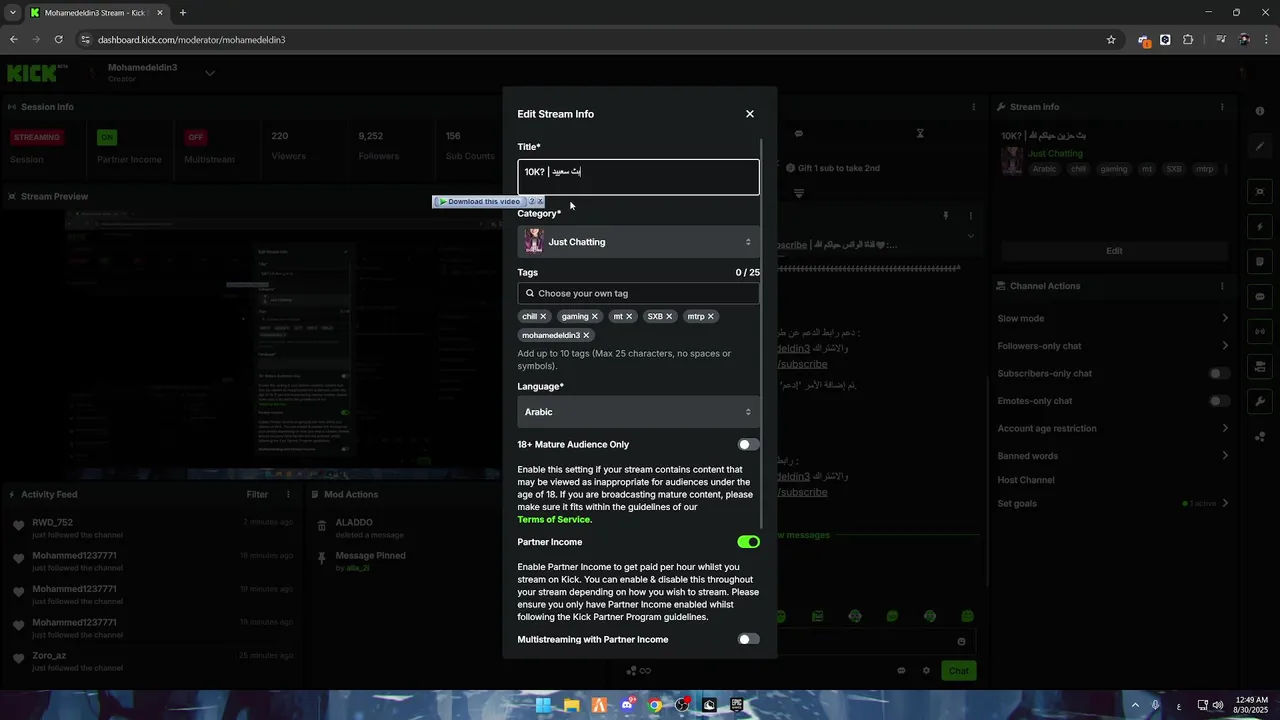
Task: Reload the page
Action: click(59, 40)
